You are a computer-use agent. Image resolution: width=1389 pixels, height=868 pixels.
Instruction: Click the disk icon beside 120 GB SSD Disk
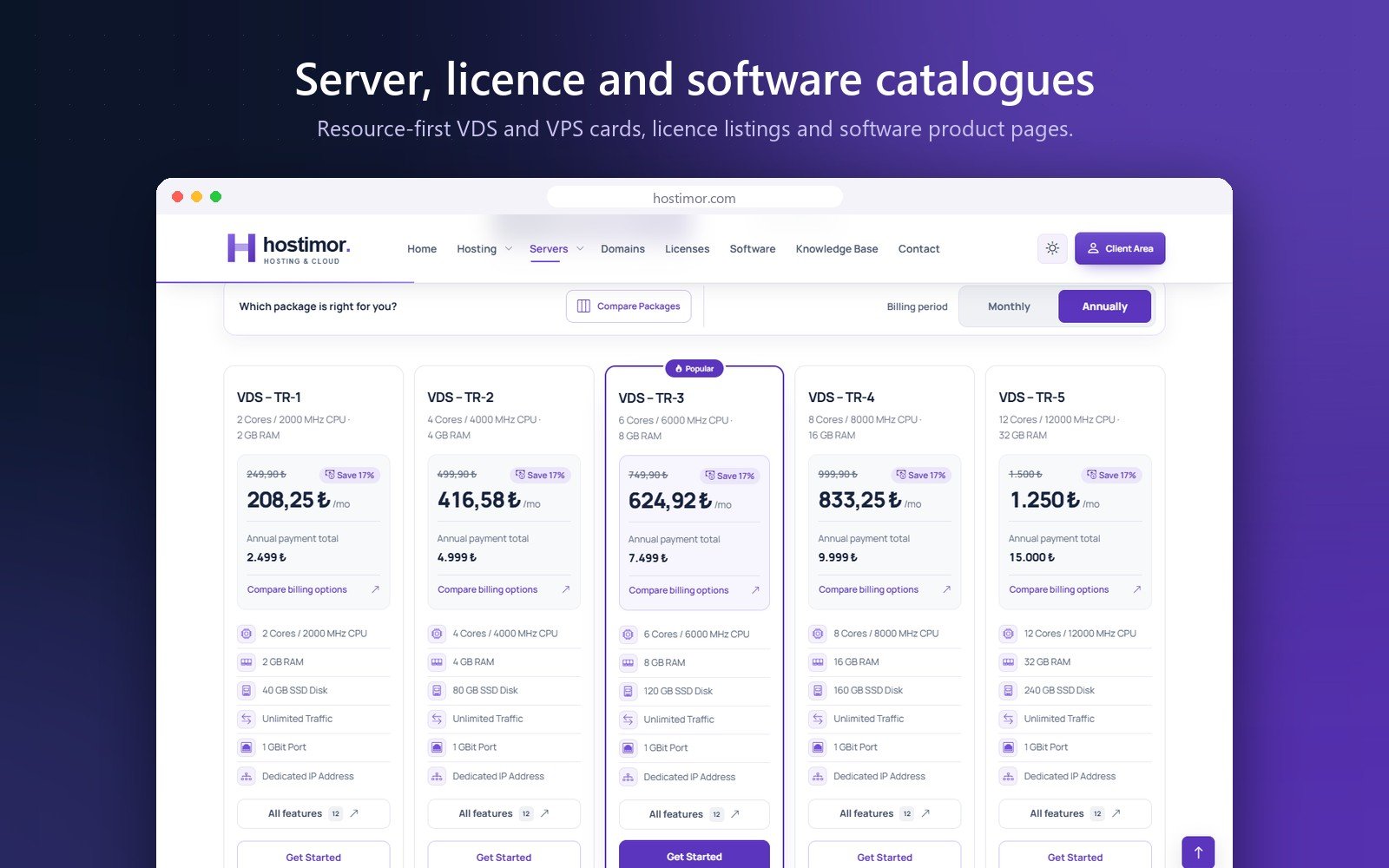point(628,692)
